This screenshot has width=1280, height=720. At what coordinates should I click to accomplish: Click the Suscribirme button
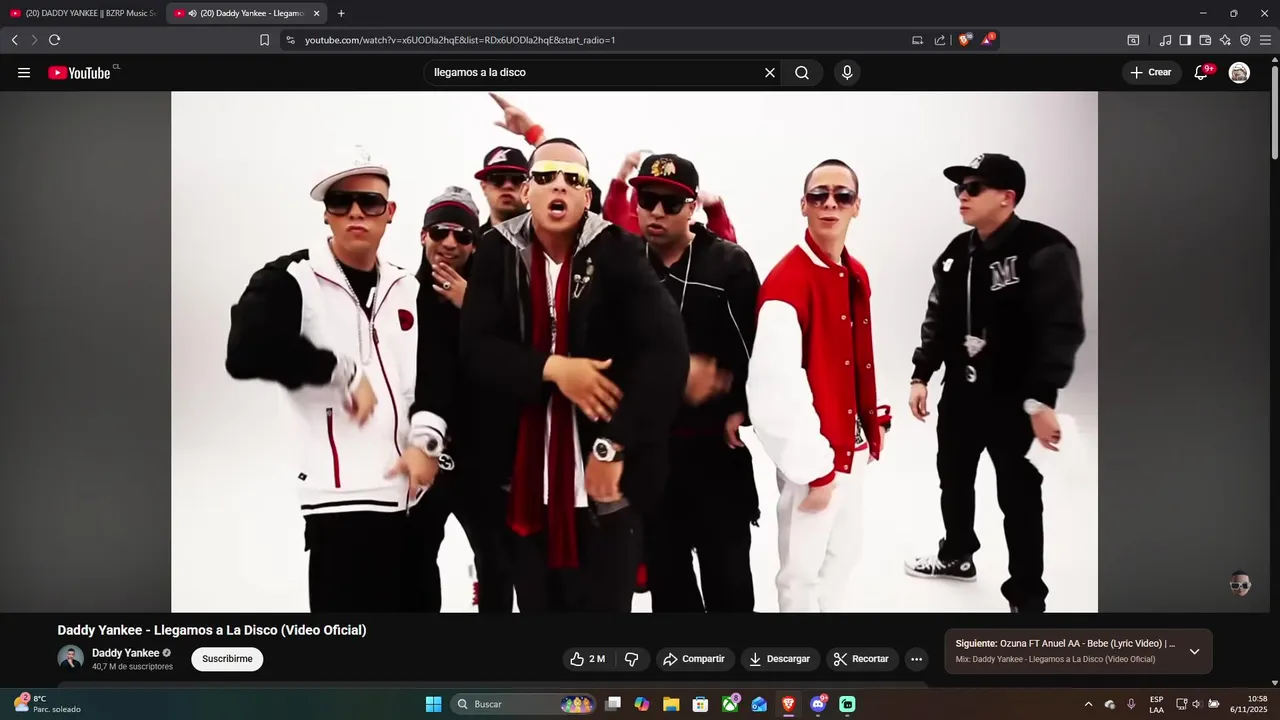point(227,659)
